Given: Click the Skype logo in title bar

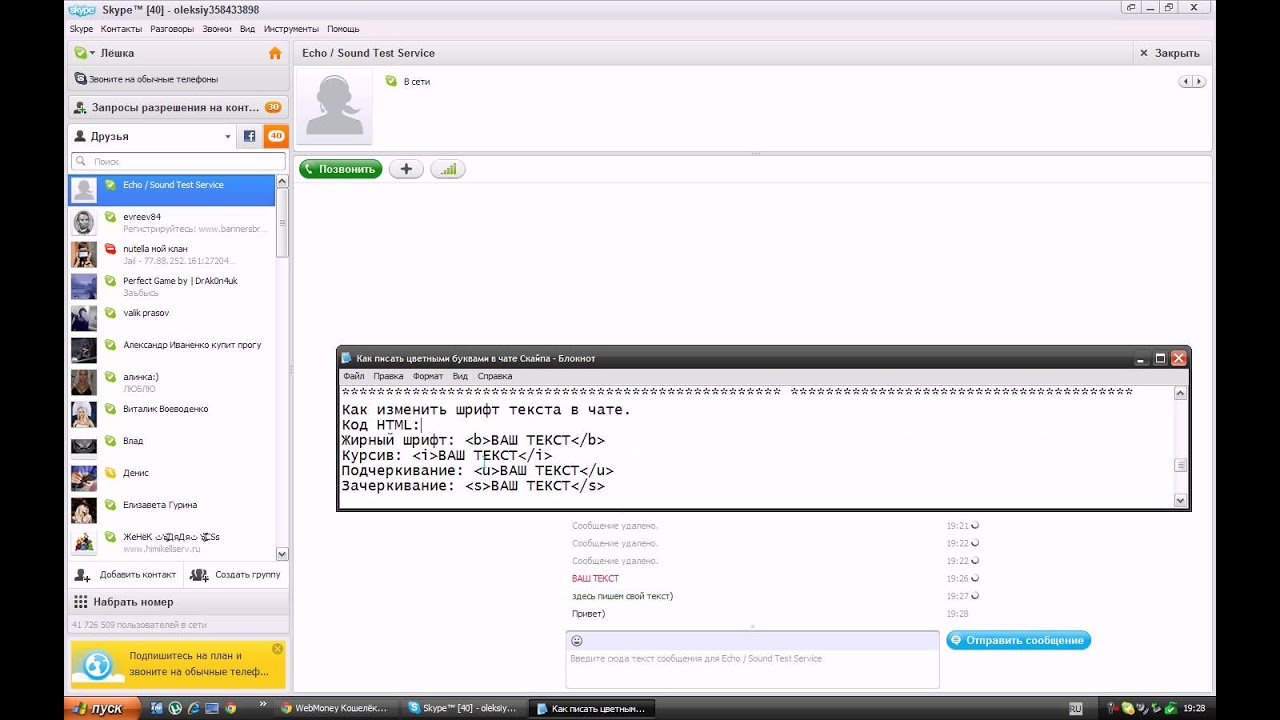Looking at the screenshot, I should coord(82,9).
